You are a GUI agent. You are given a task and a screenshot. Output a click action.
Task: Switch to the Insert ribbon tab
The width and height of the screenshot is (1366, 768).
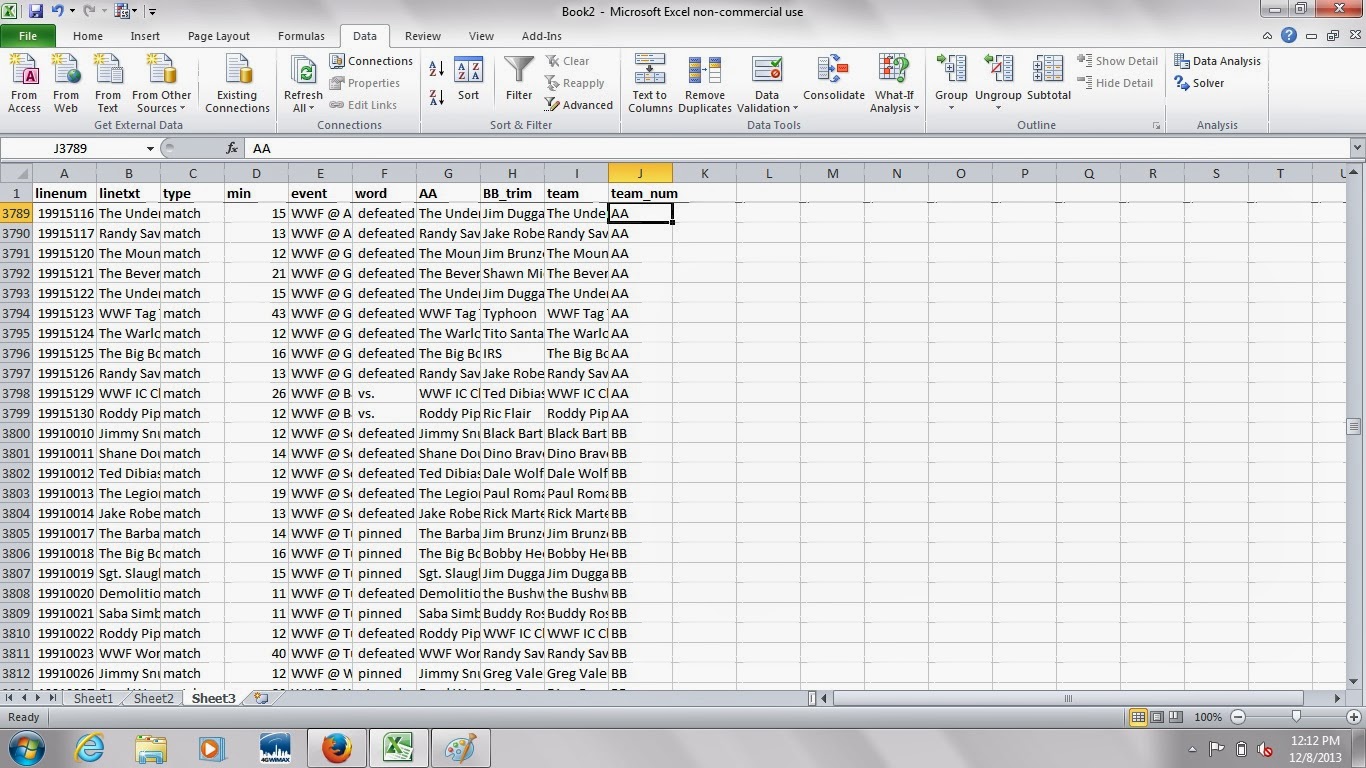click(145, 36)
